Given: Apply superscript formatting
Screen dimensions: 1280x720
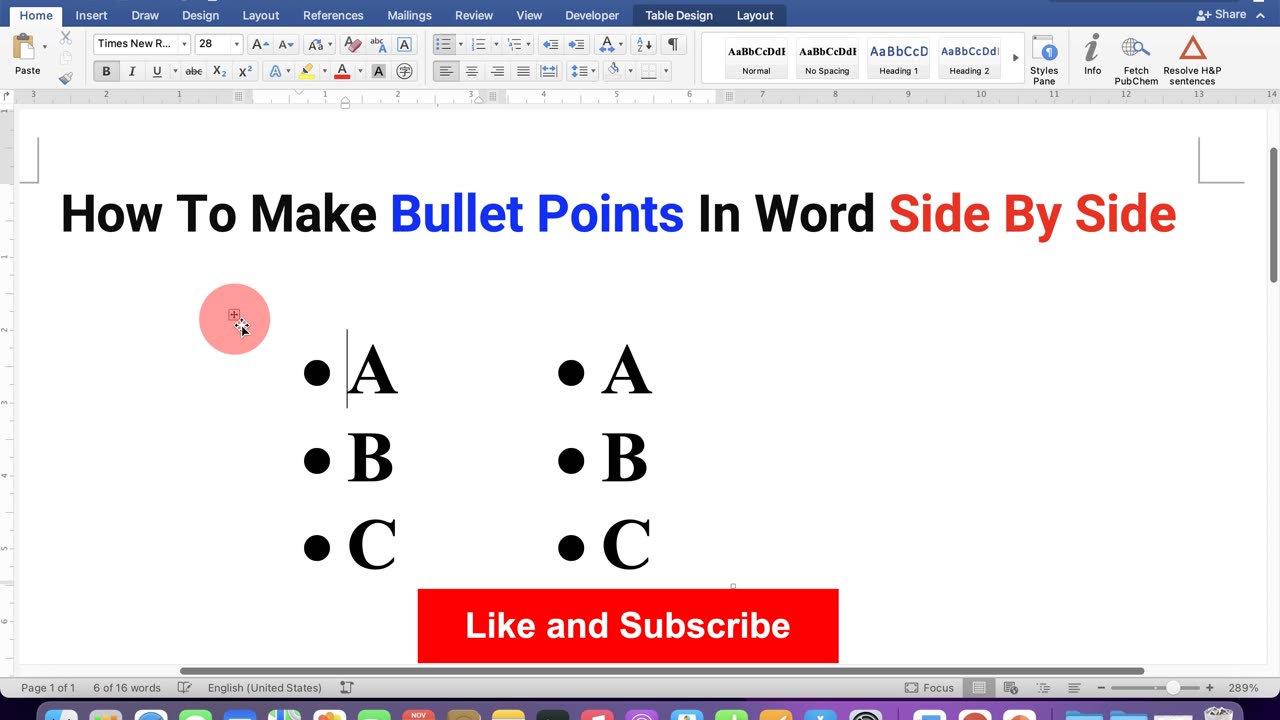Looking at the screenshot, I should tap(245, 71).
